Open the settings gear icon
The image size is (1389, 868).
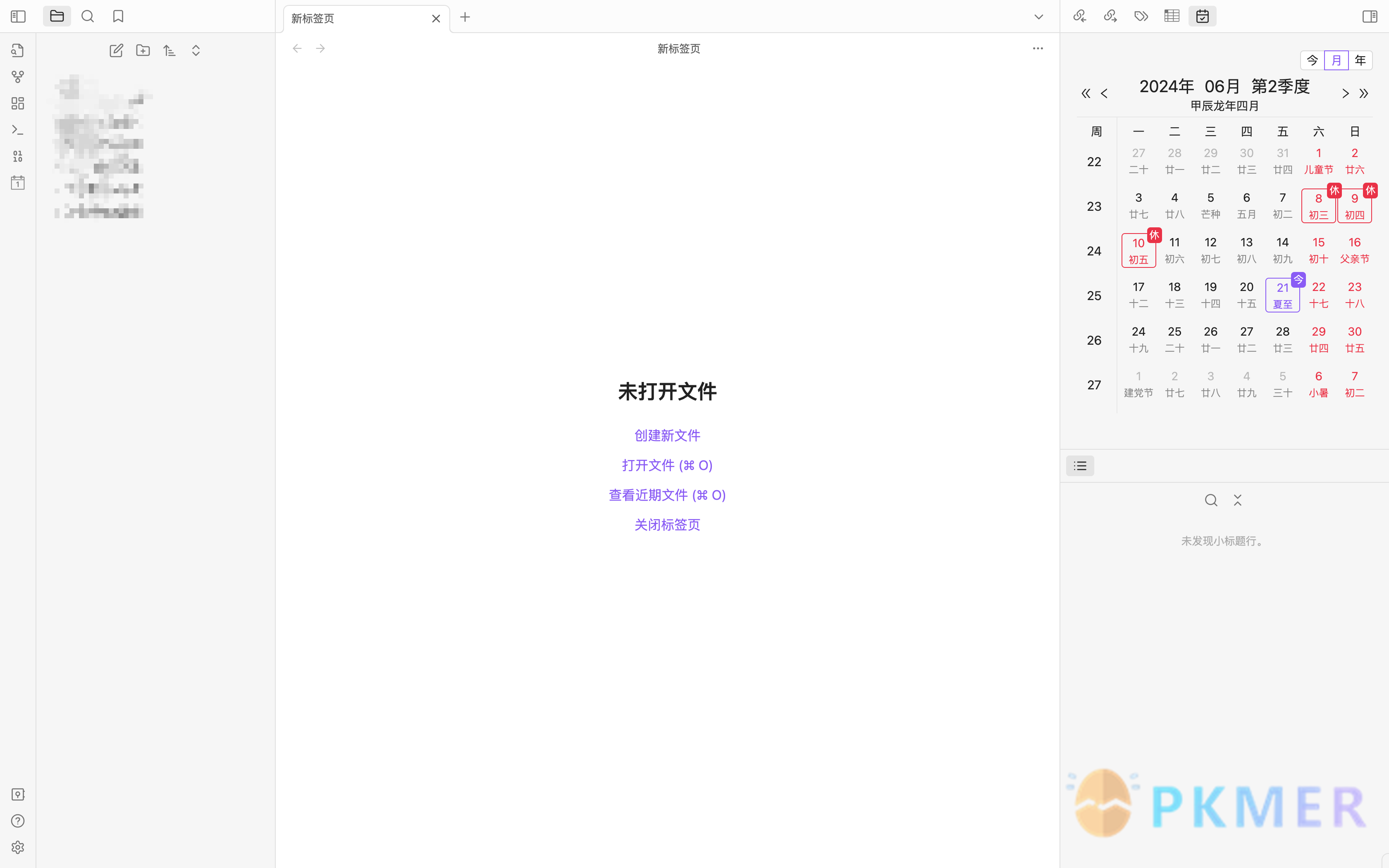tap(18, 847)
